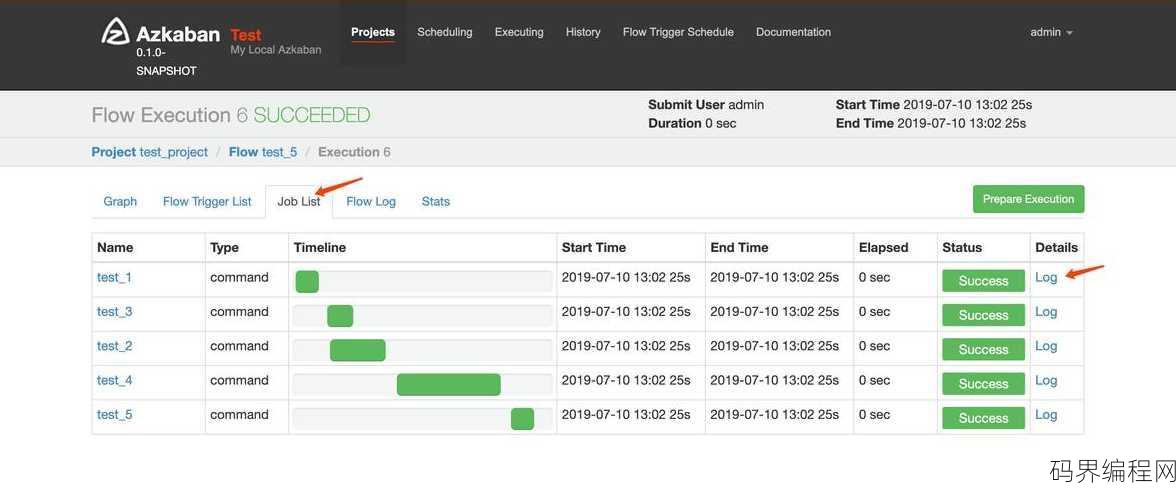Open the History page
This screenshot has height=490, width=1176.
pyautogui.click(x=583, y=32)
